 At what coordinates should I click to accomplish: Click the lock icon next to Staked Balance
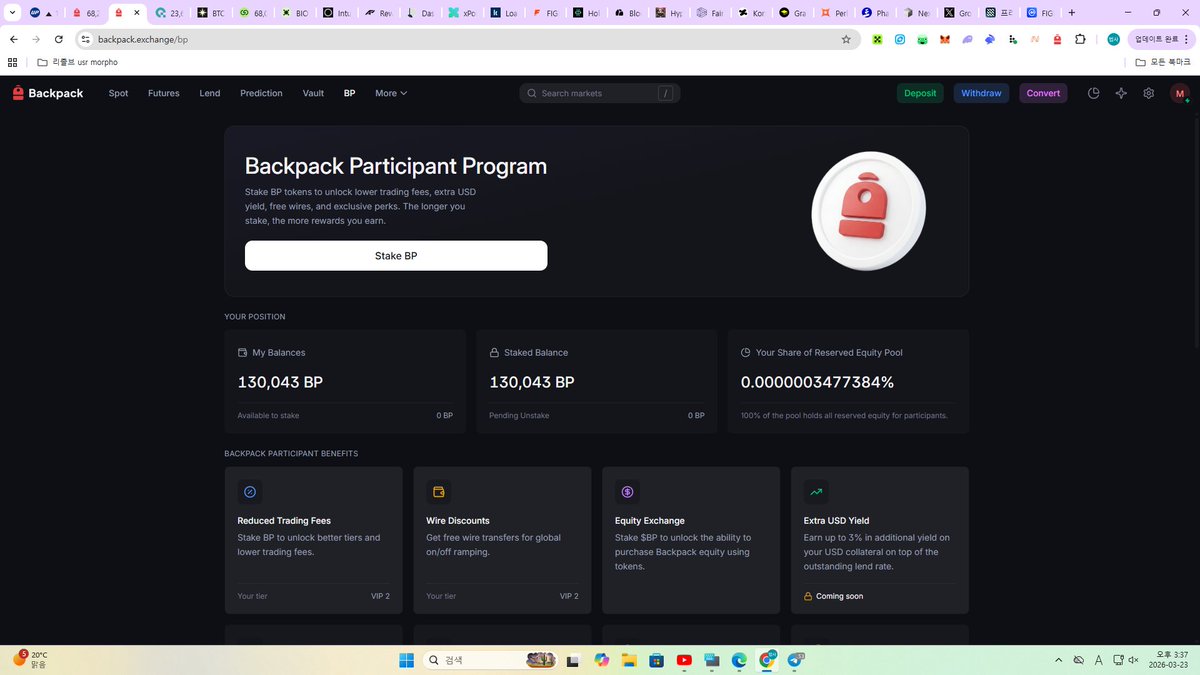[494, 353]
